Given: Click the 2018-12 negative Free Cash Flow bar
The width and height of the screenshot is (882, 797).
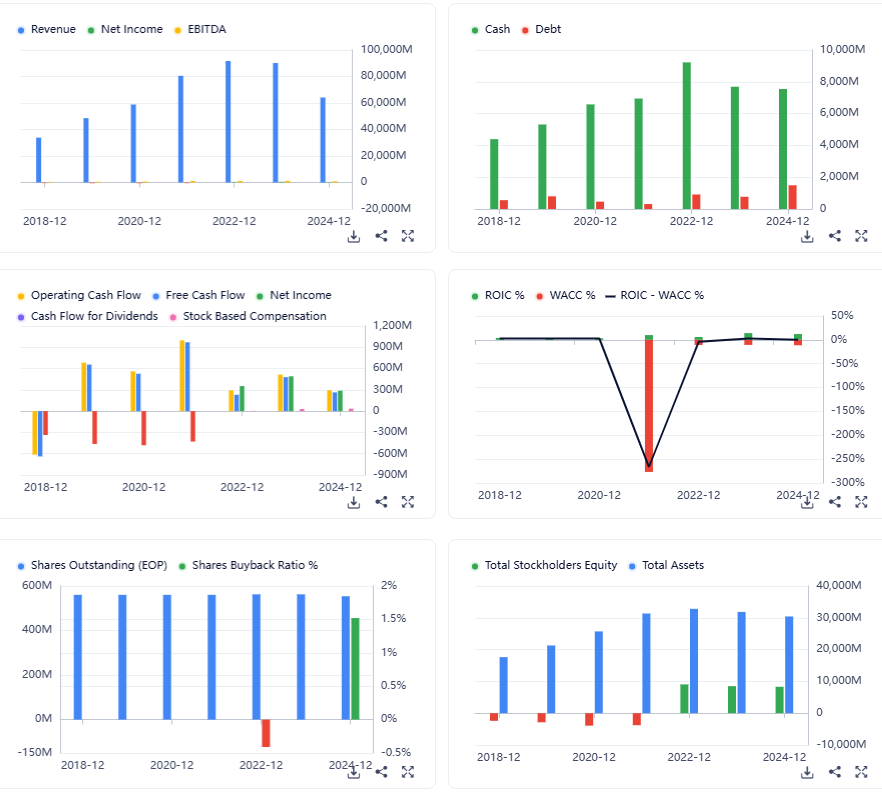Looking at the screenshot, I should (40, 434).
